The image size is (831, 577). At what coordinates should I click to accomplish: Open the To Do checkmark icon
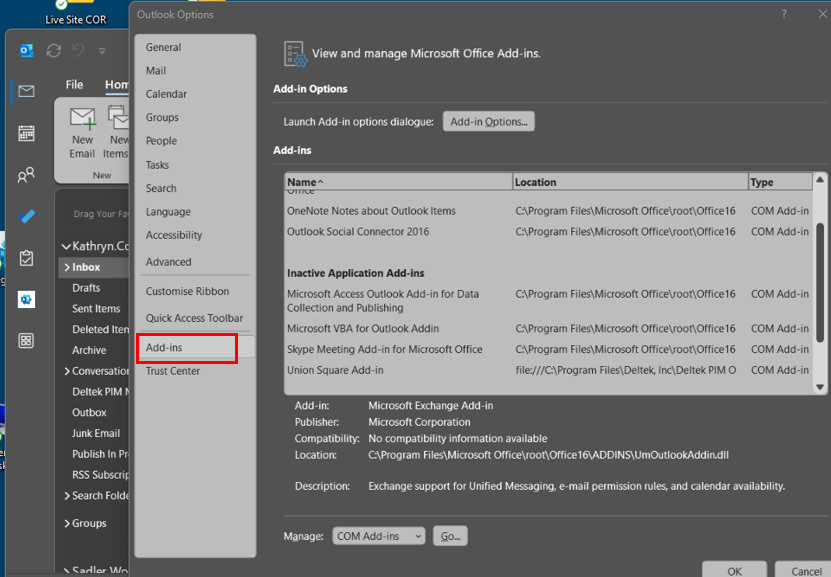[26, 216]
